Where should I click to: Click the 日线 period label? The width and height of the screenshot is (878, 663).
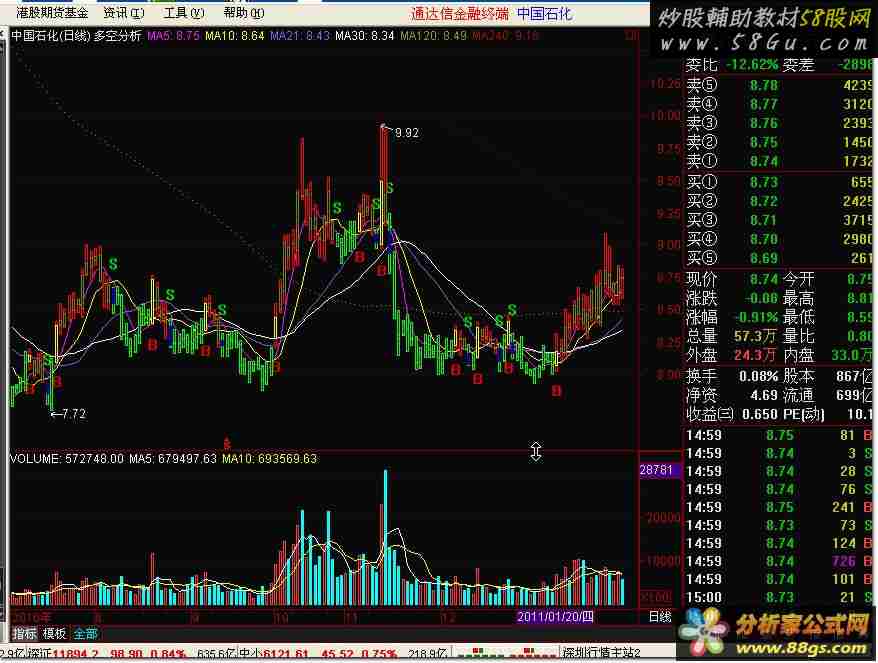[660, 617]
